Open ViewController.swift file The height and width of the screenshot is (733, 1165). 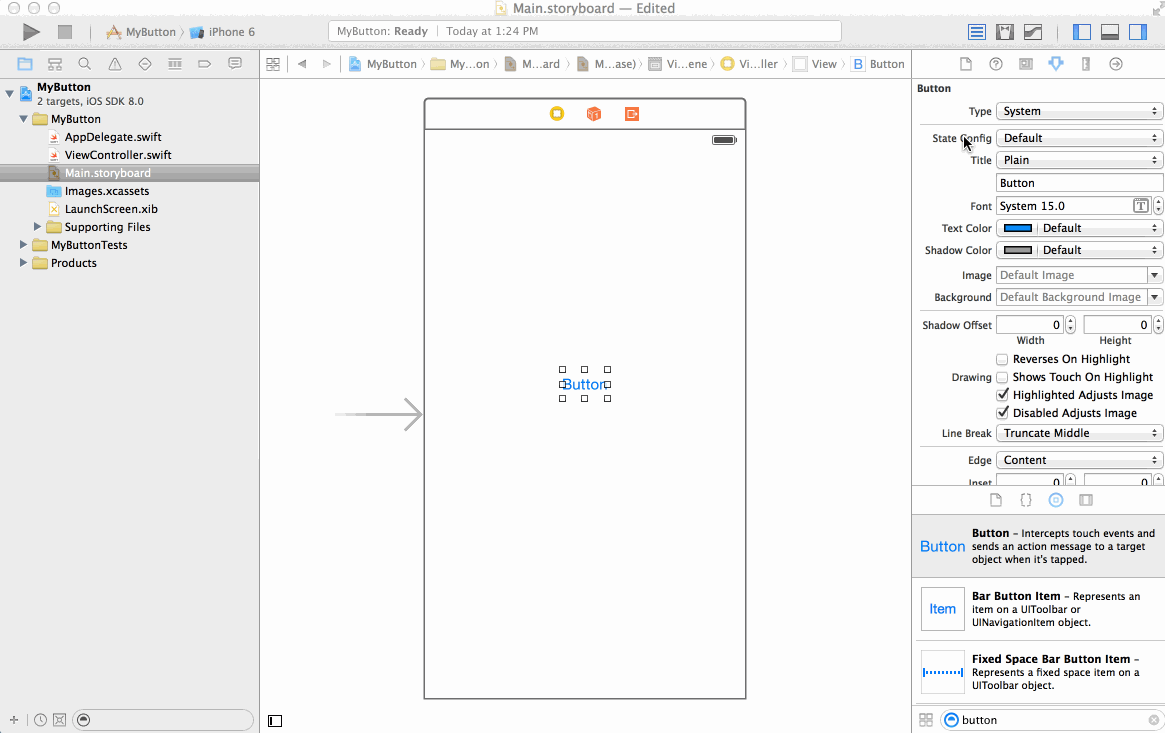tap(117, 154)
